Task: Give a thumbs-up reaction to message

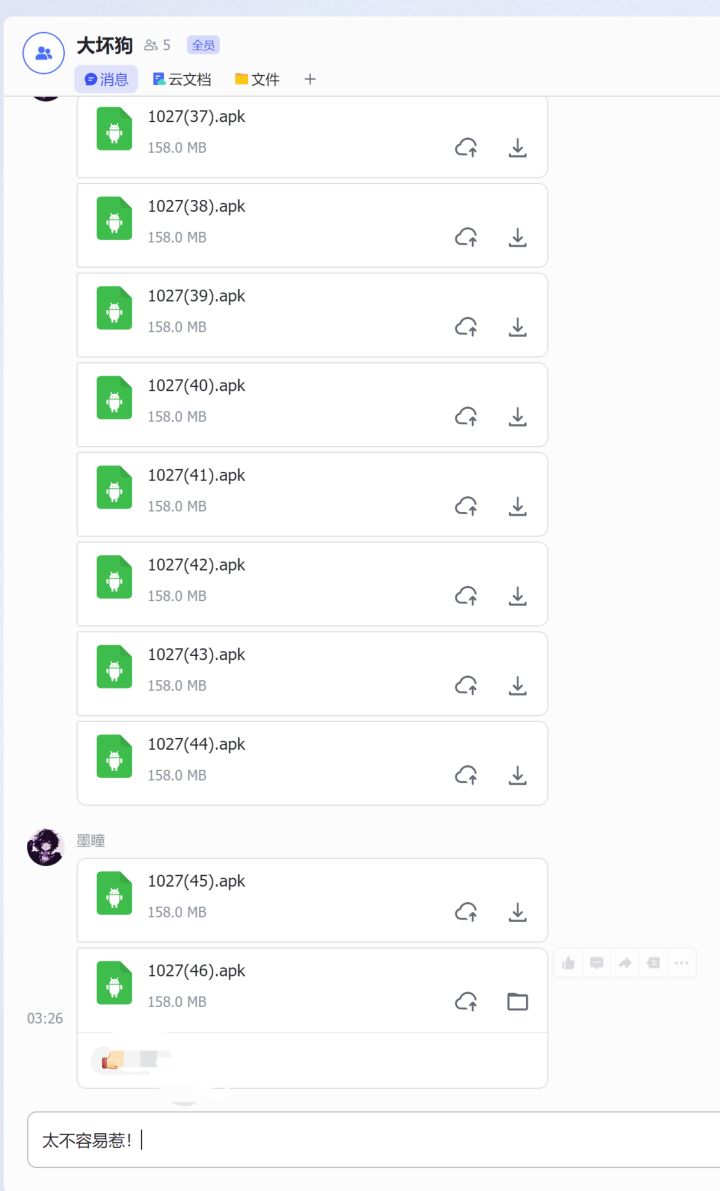Action: (569, 963)
